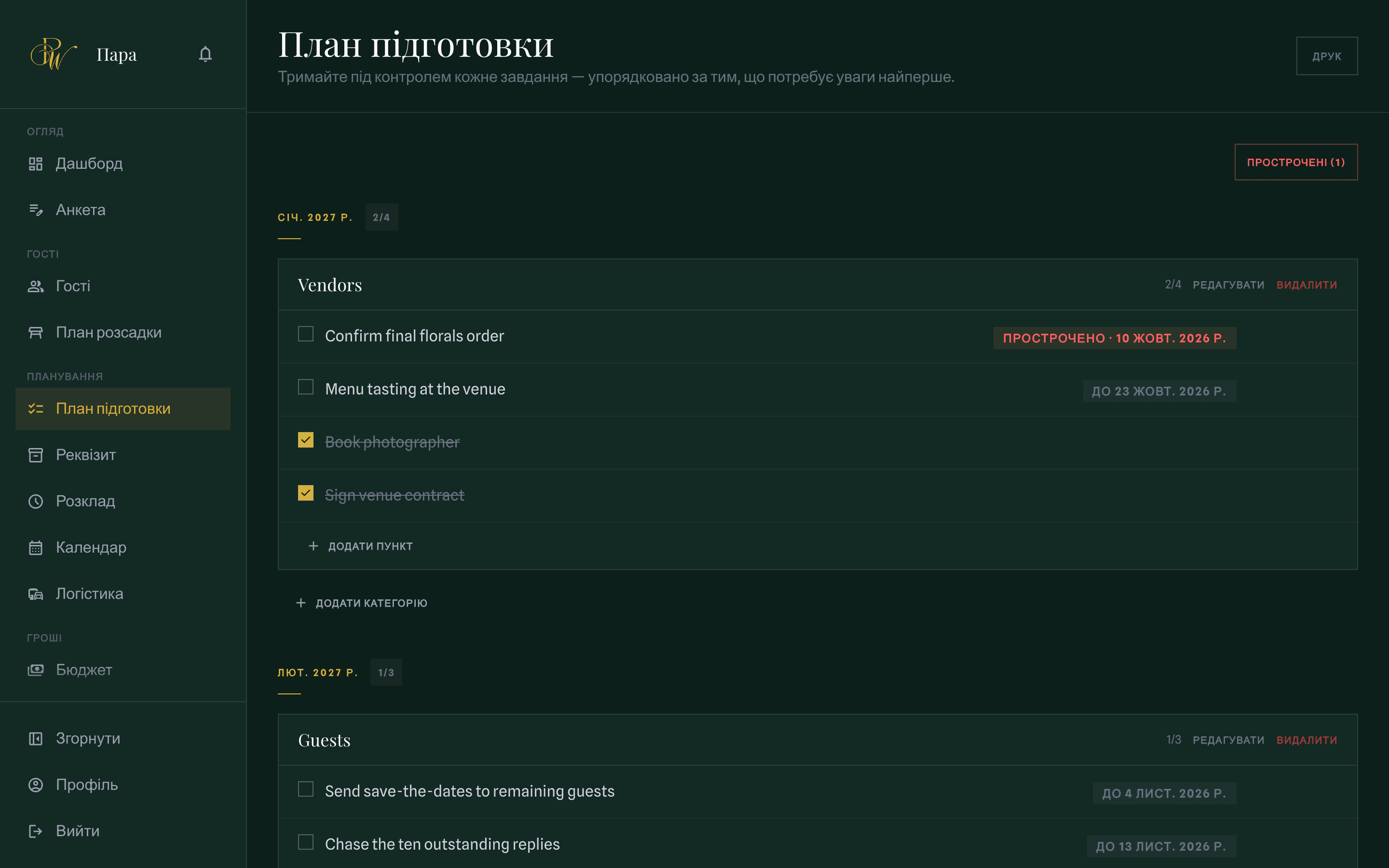Click the Реквізит archive box icon
1389x868 pixels.
pos(36,455)
